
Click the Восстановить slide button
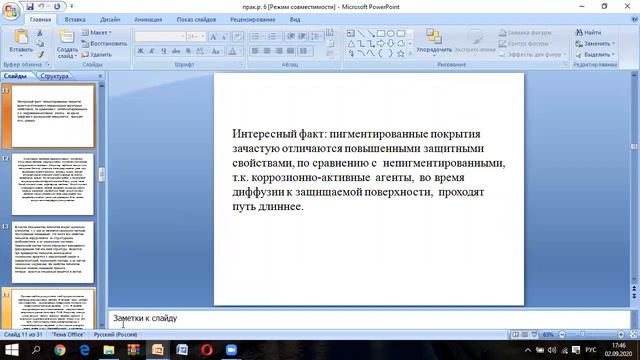pyautogui.click(x=104, y=44)
